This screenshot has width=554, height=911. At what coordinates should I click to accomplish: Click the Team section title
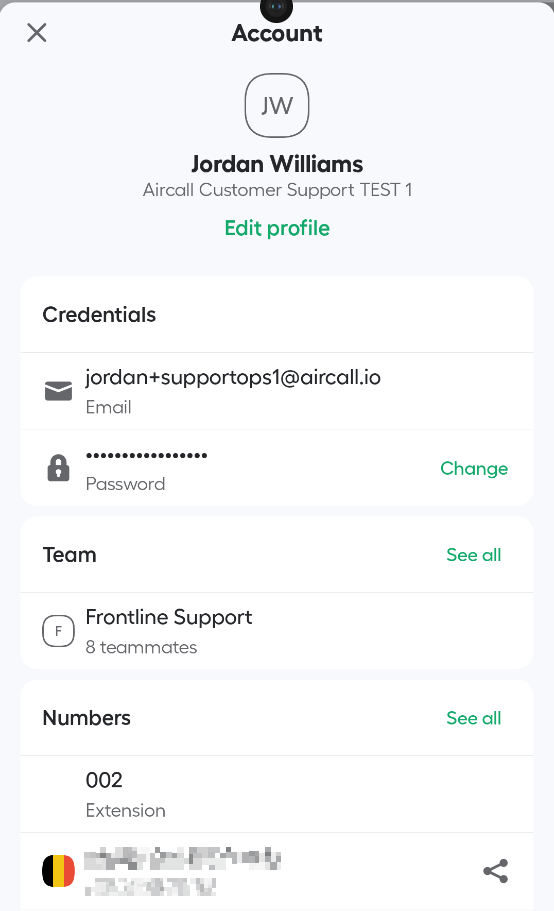[70, 555]
